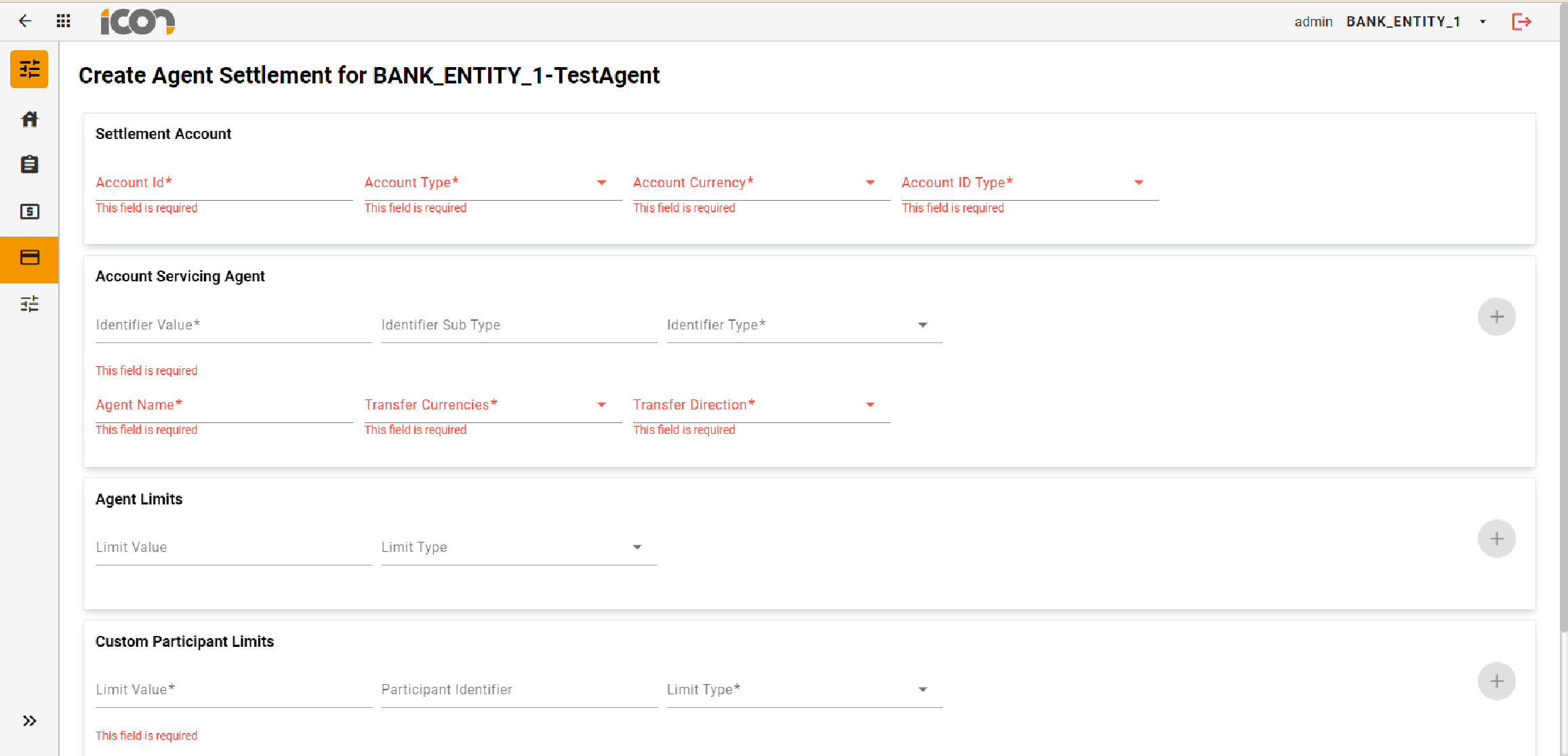Click the Limit Value field under Agent Limits
This screenshot has height=756, width=1568.
pyautogui.click(x=230, y=547)
